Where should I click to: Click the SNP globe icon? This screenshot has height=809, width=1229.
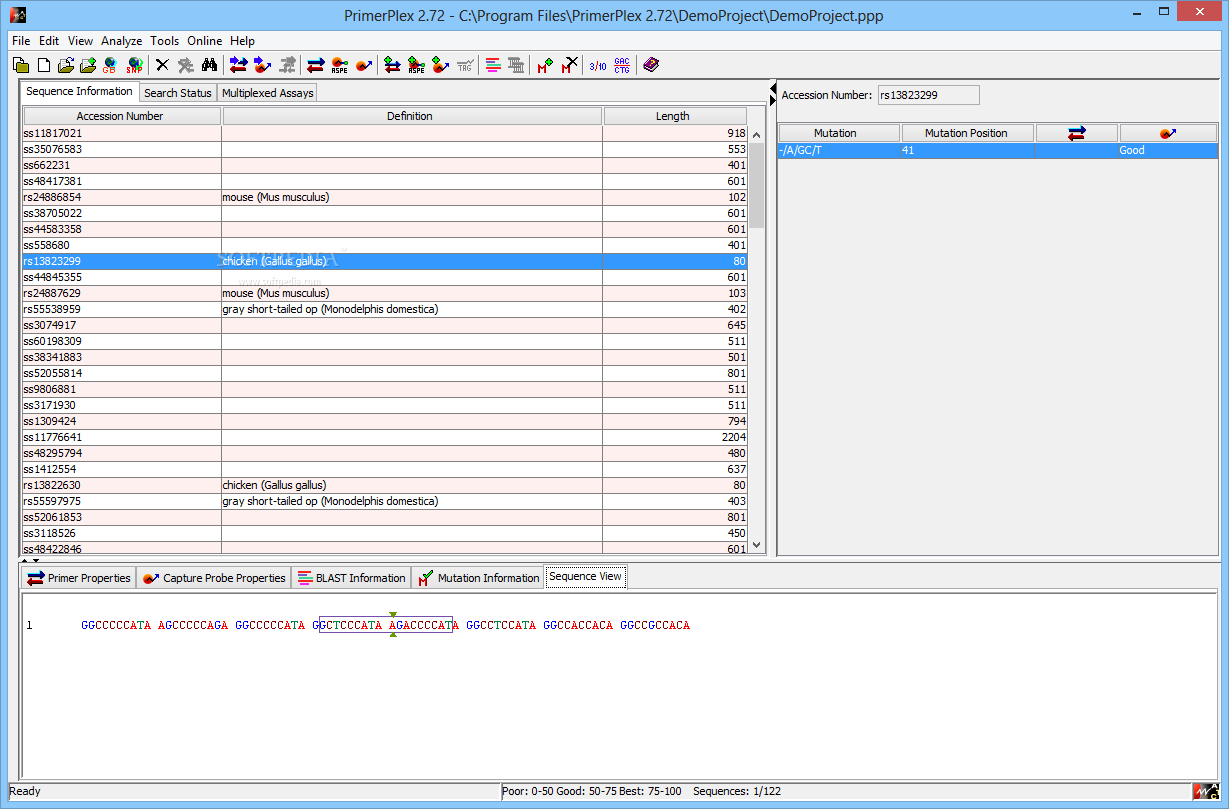[134, 65]
